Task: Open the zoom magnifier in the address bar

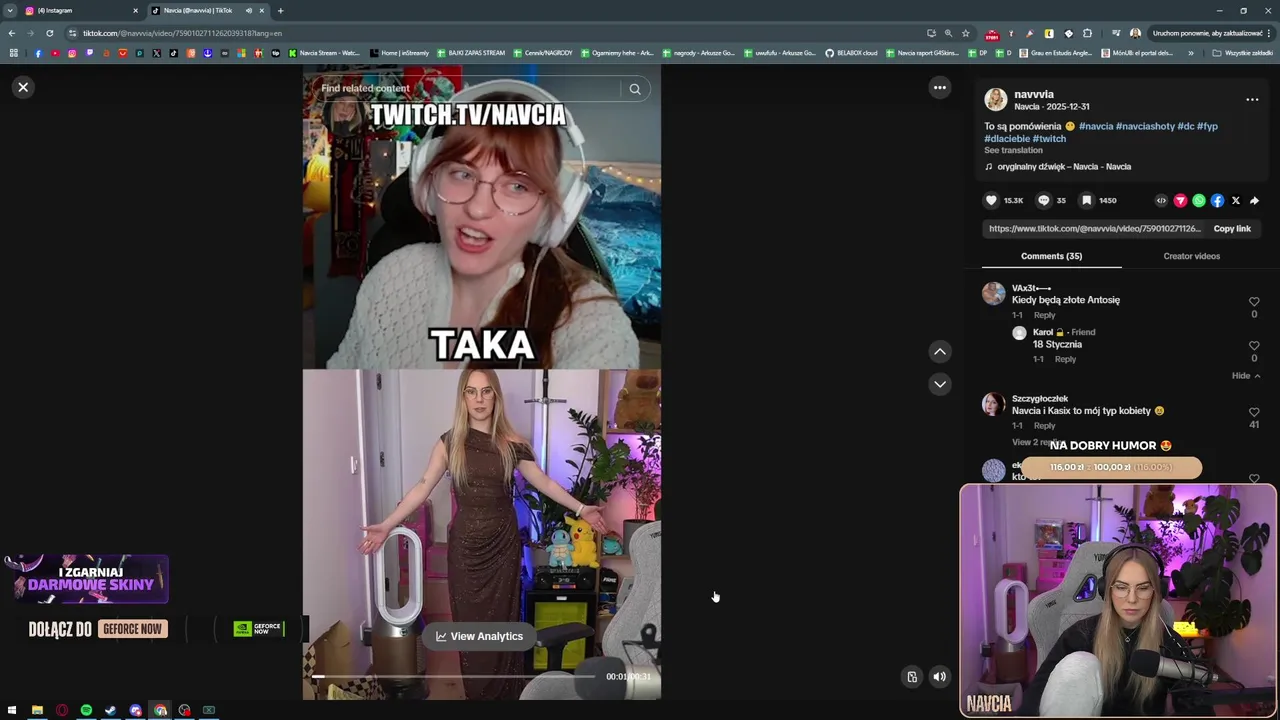Action: click(948, 33)
